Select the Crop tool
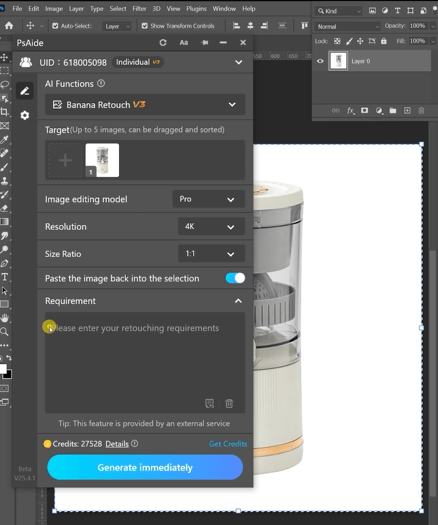The height and width of the screenshot is (525, 438). click(x=4, y=112)
